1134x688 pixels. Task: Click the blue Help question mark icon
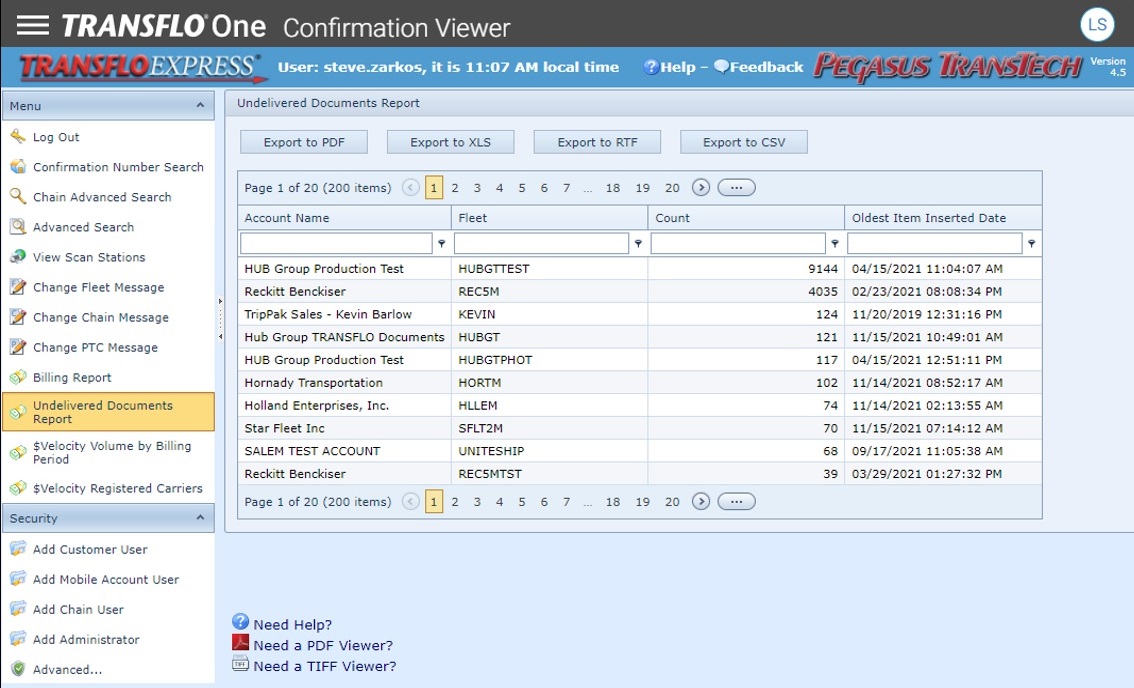651,67
